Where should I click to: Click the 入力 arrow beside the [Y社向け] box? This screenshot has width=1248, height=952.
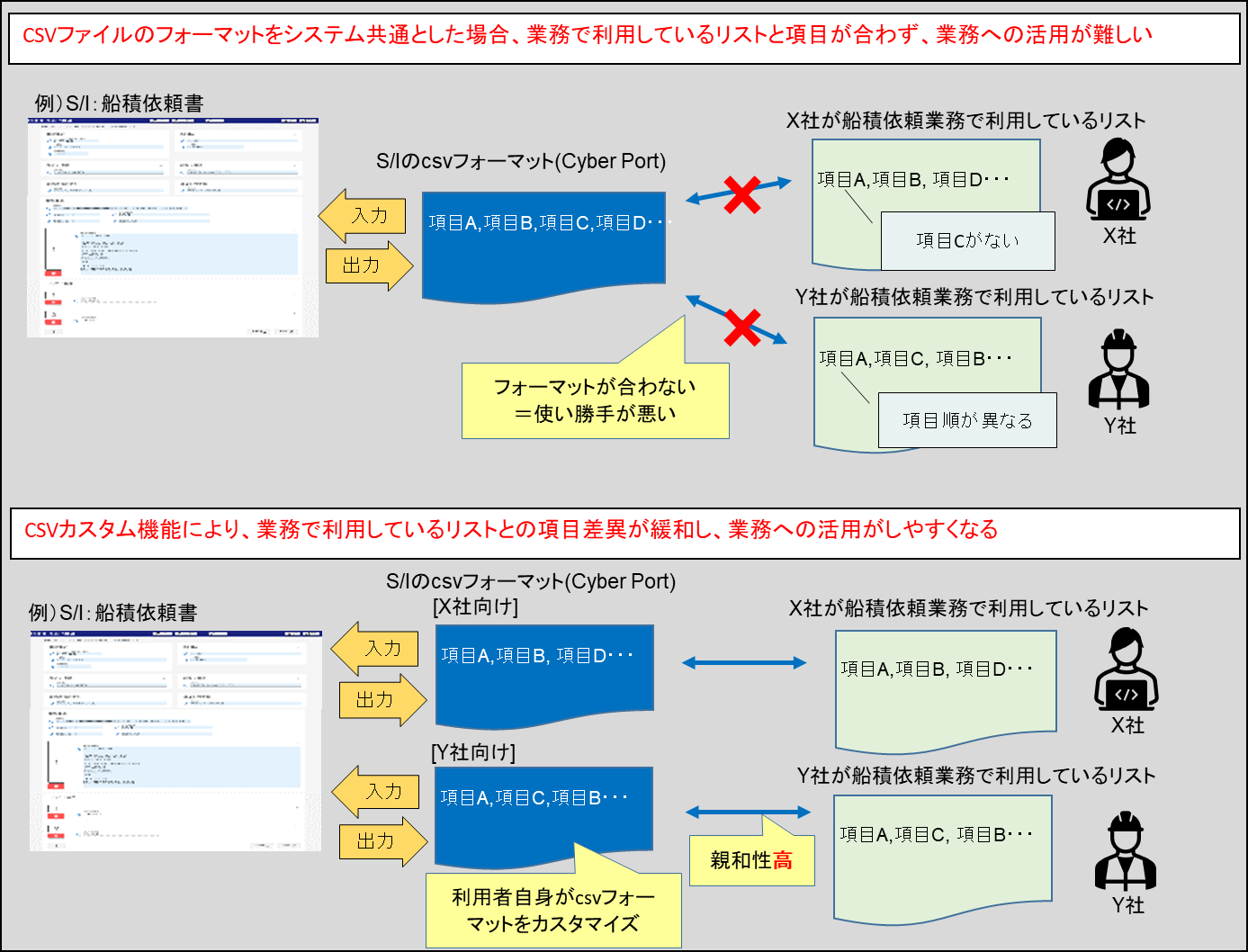click(375, 792)
